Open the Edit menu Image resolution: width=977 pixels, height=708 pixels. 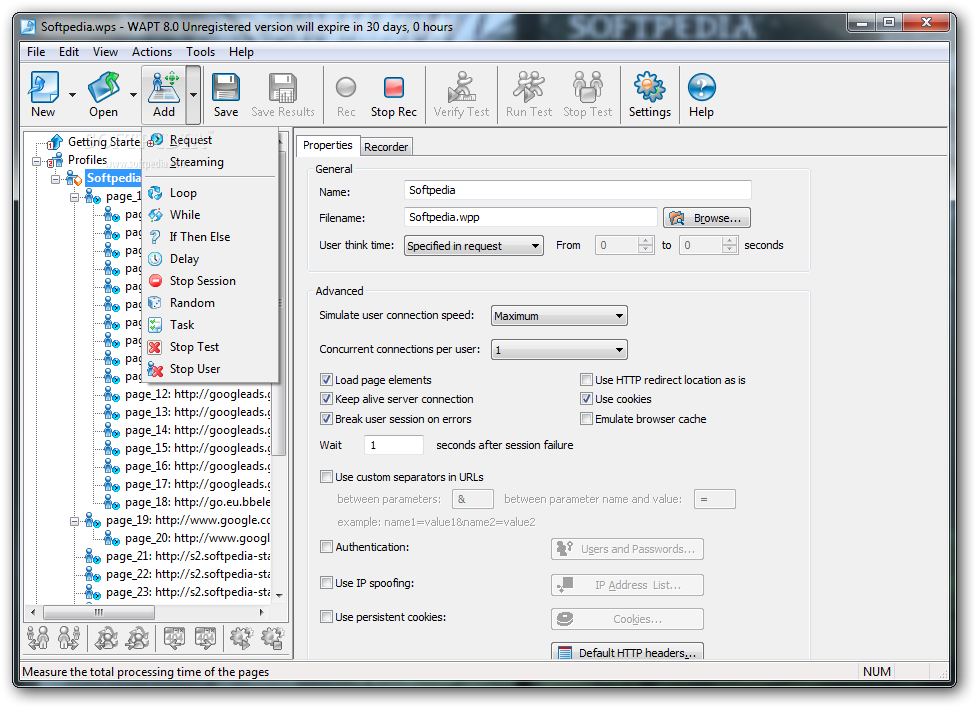click(x=69, y=52)
